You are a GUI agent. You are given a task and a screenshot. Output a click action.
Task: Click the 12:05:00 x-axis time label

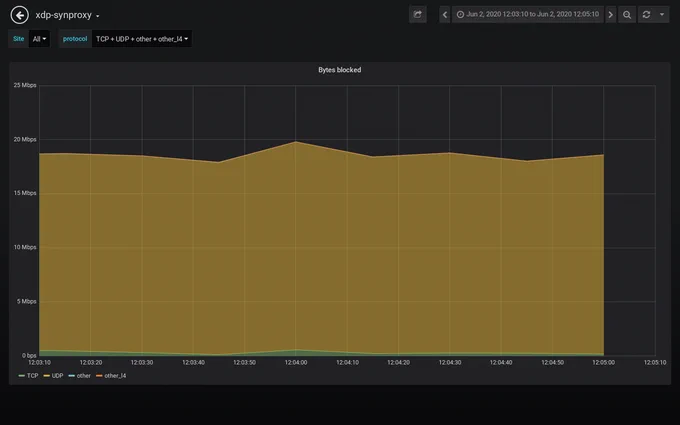(604, 363)
